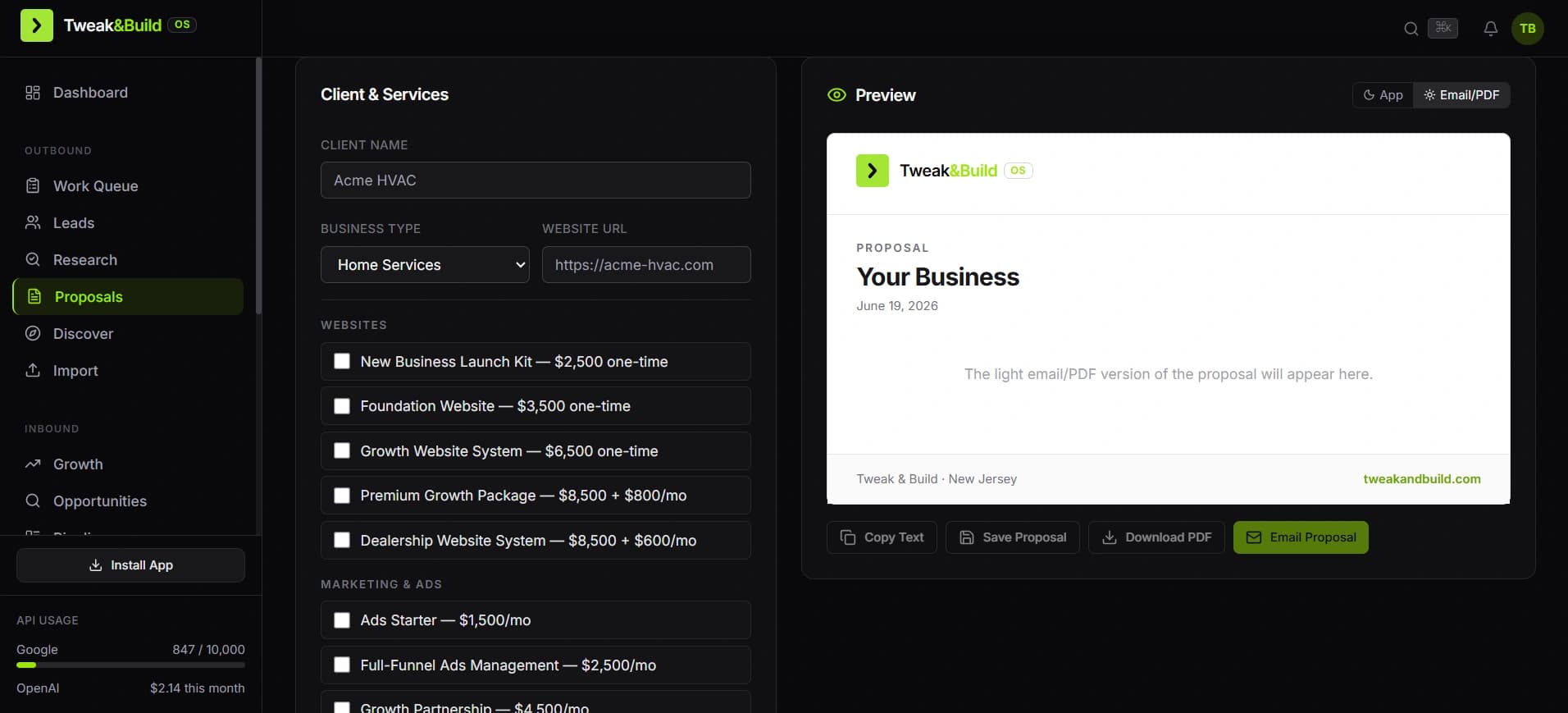Click Save Proposal button
Image resolution: width=1568 pixels, height=713 pixels.
[x=1013, y=537]
